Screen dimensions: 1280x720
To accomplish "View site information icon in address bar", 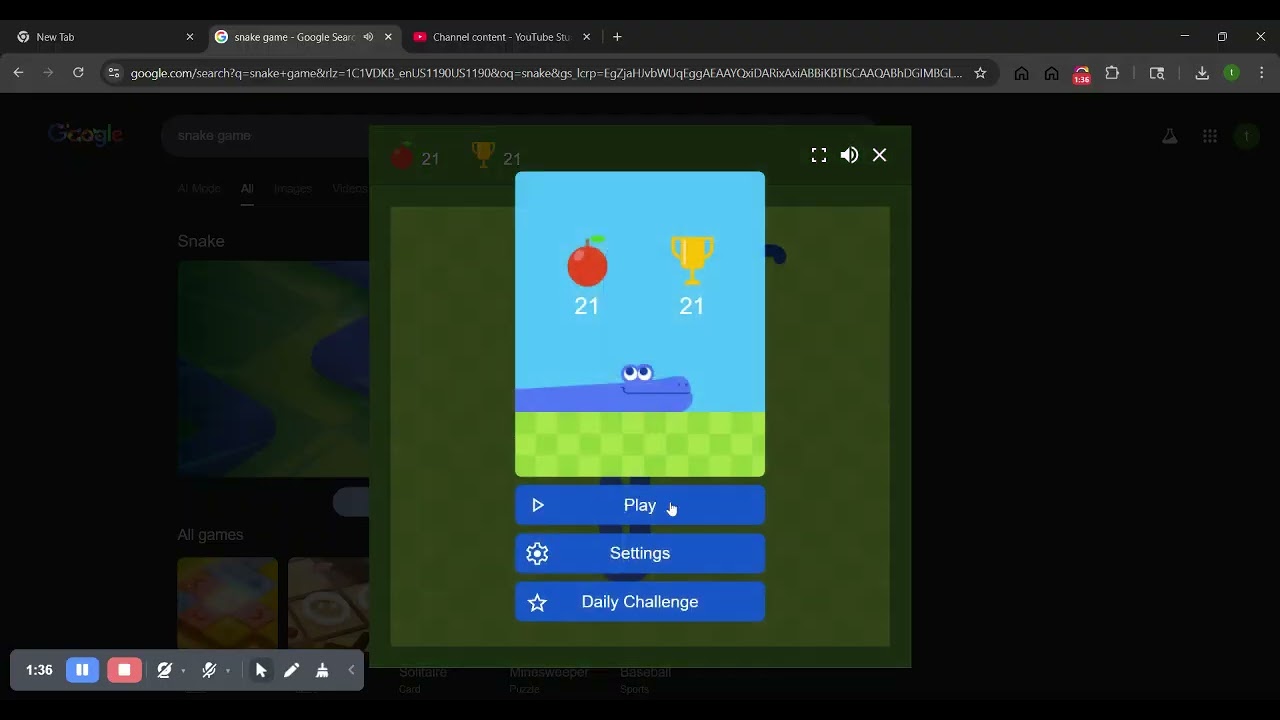I will [114, 73].
